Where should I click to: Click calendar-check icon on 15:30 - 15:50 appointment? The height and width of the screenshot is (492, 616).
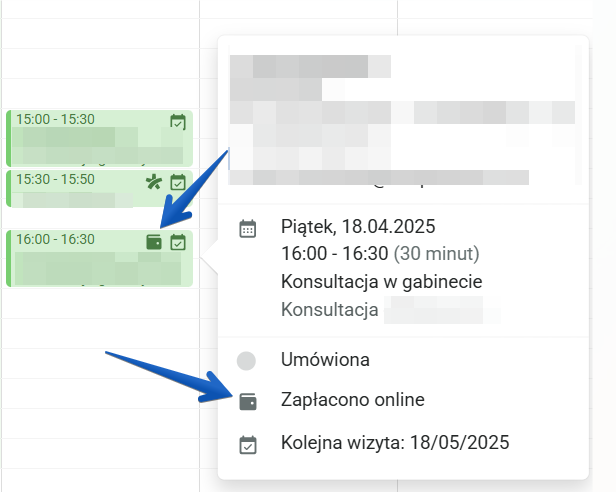tap(178, 182)
